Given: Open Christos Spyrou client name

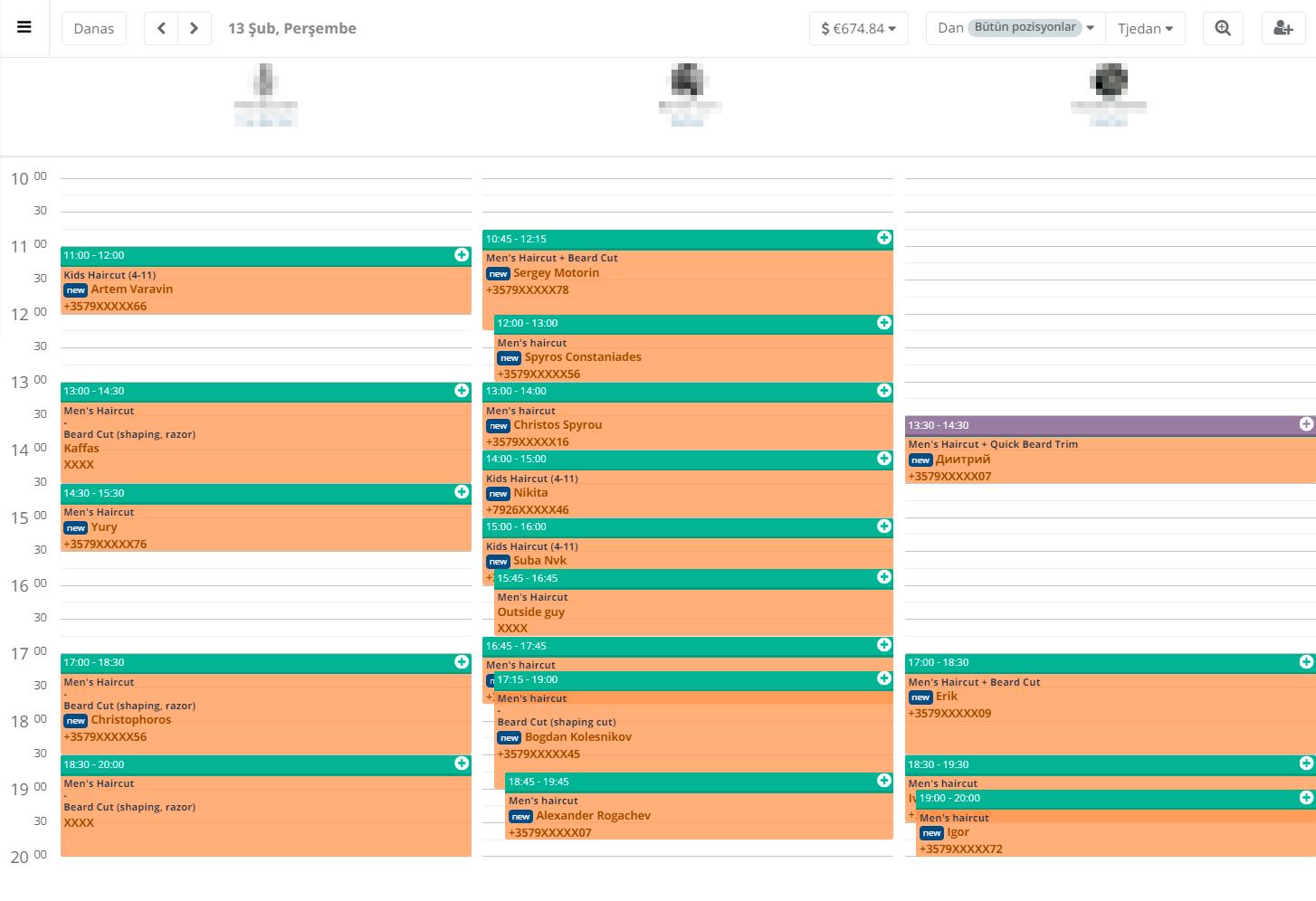Looking at the screenshot, I should point(558,425).
